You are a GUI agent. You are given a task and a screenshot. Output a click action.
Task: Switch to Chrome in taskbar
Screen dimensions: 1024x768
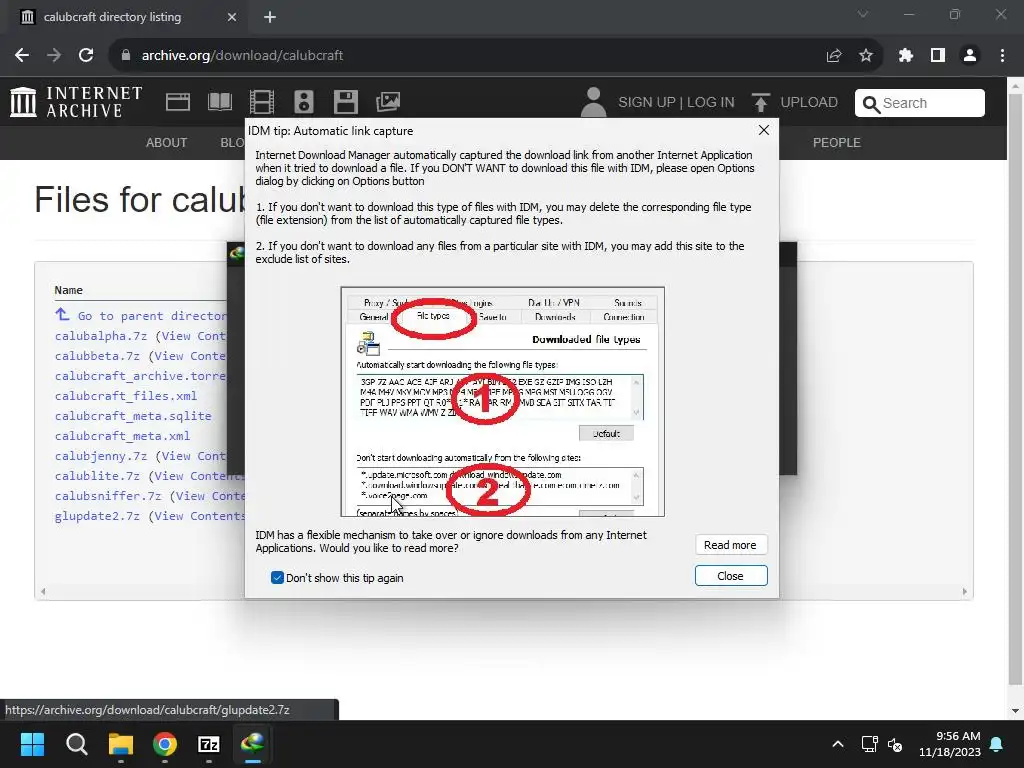(x=165, y=744)
